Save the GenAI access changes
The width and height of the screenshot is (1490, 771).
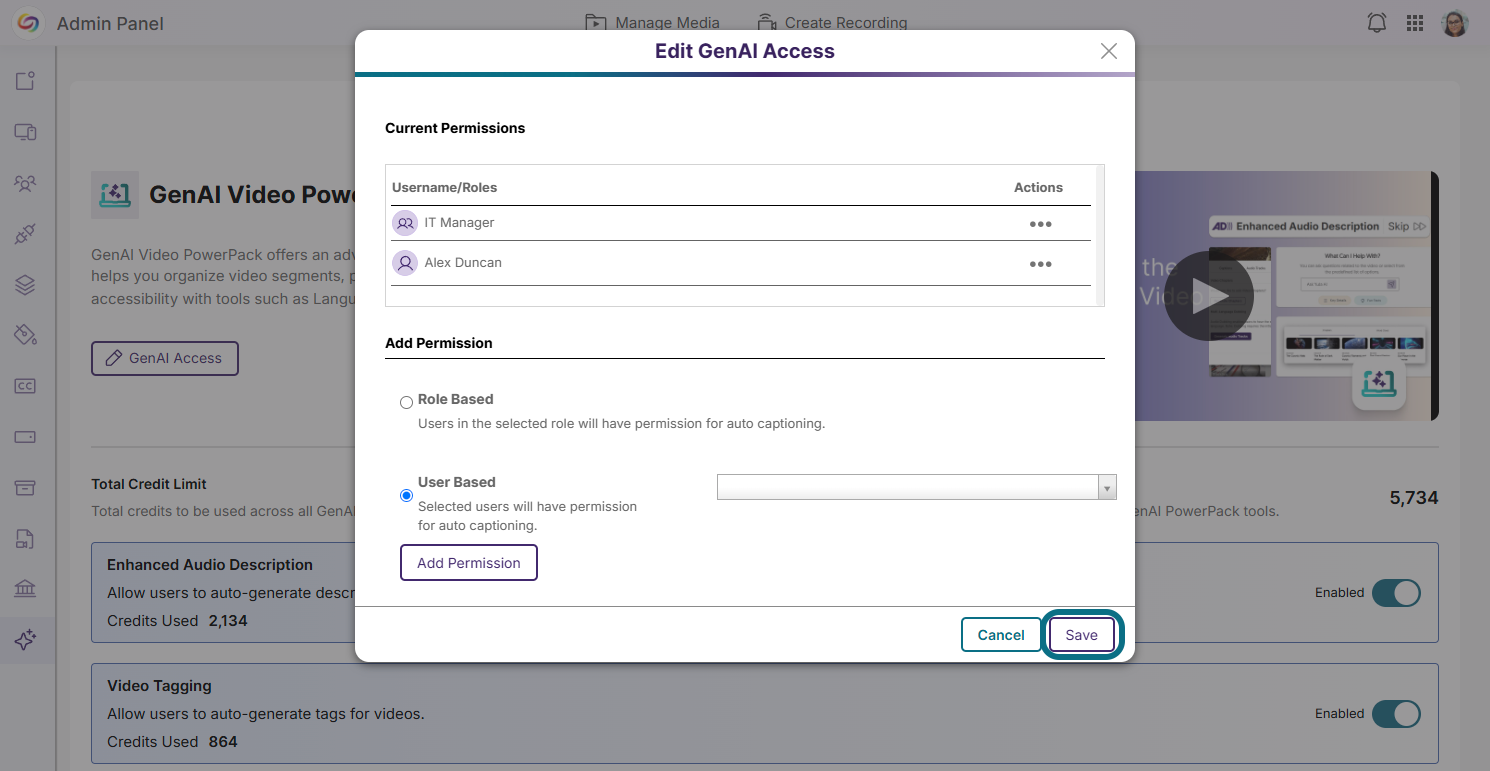click(x=1081, y=635)
